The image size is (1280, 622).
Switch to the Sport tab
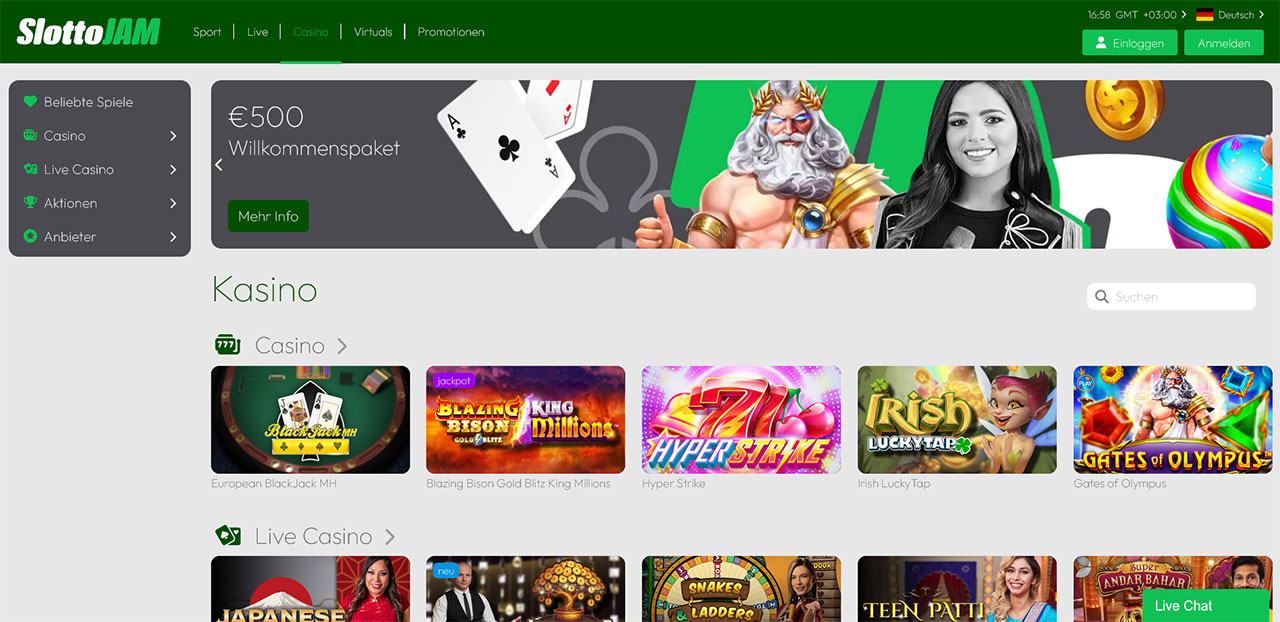point(207,32)
